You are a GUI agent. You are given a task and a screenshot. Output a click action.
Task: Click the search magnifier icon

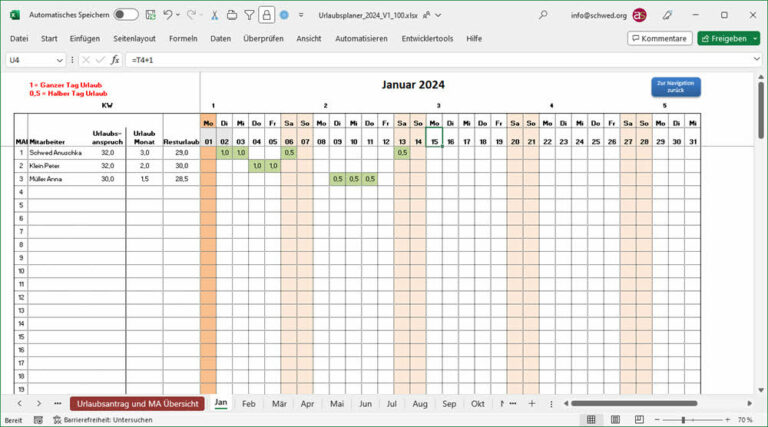pyautogui.click(x=543, y=15)
